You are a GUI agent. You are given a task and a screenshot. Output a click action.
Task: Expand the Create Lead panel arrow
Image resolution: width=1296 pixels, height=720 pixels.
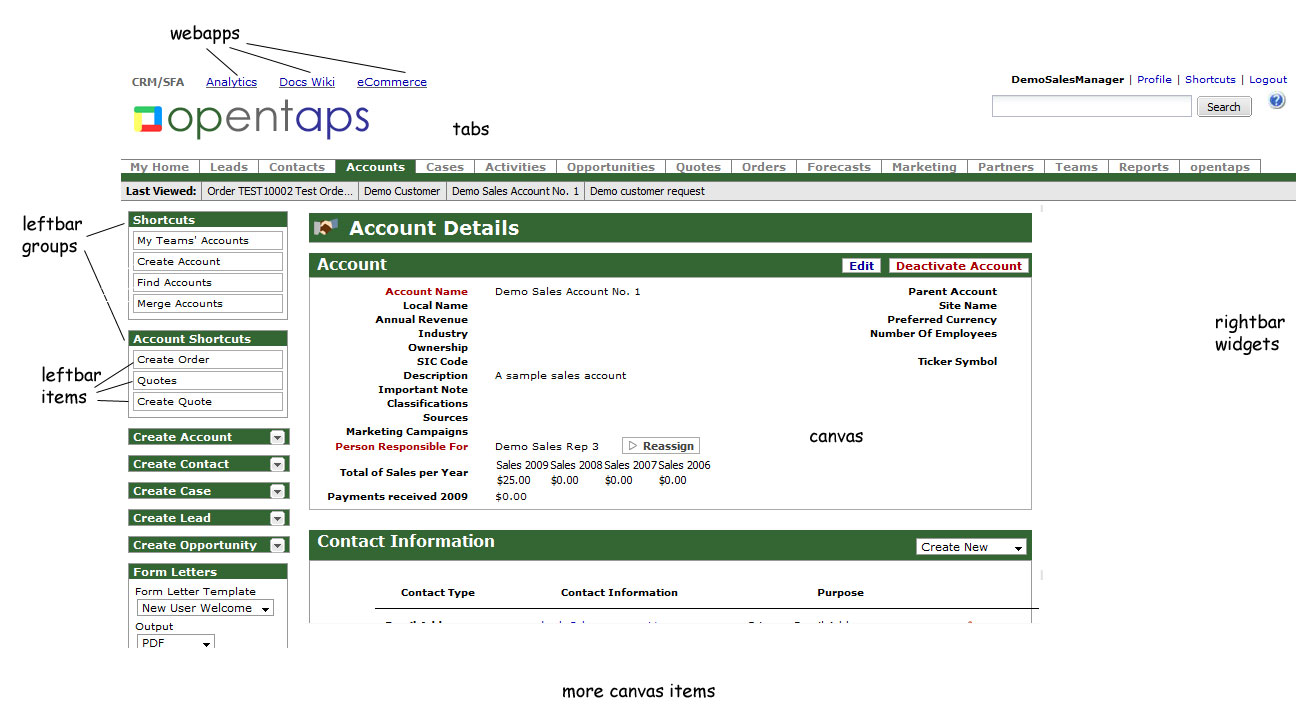[x=277, y=518]
